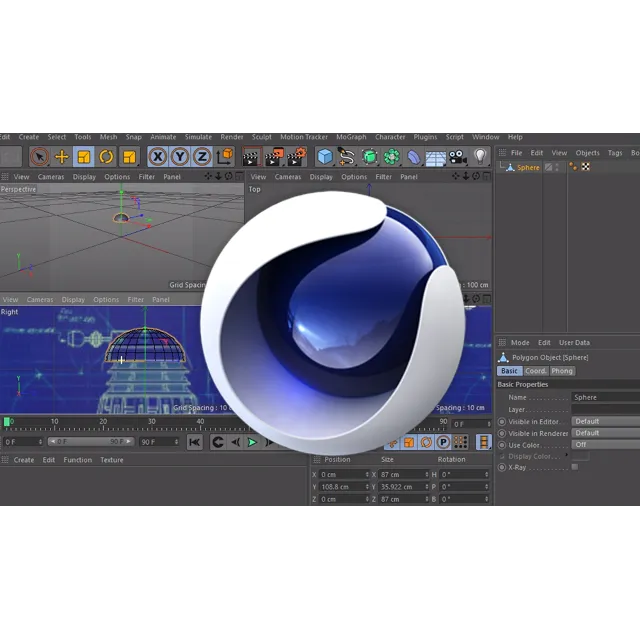Open the green Subdivision Surface generator icon
640x640 pixels.
coord(369,157)
